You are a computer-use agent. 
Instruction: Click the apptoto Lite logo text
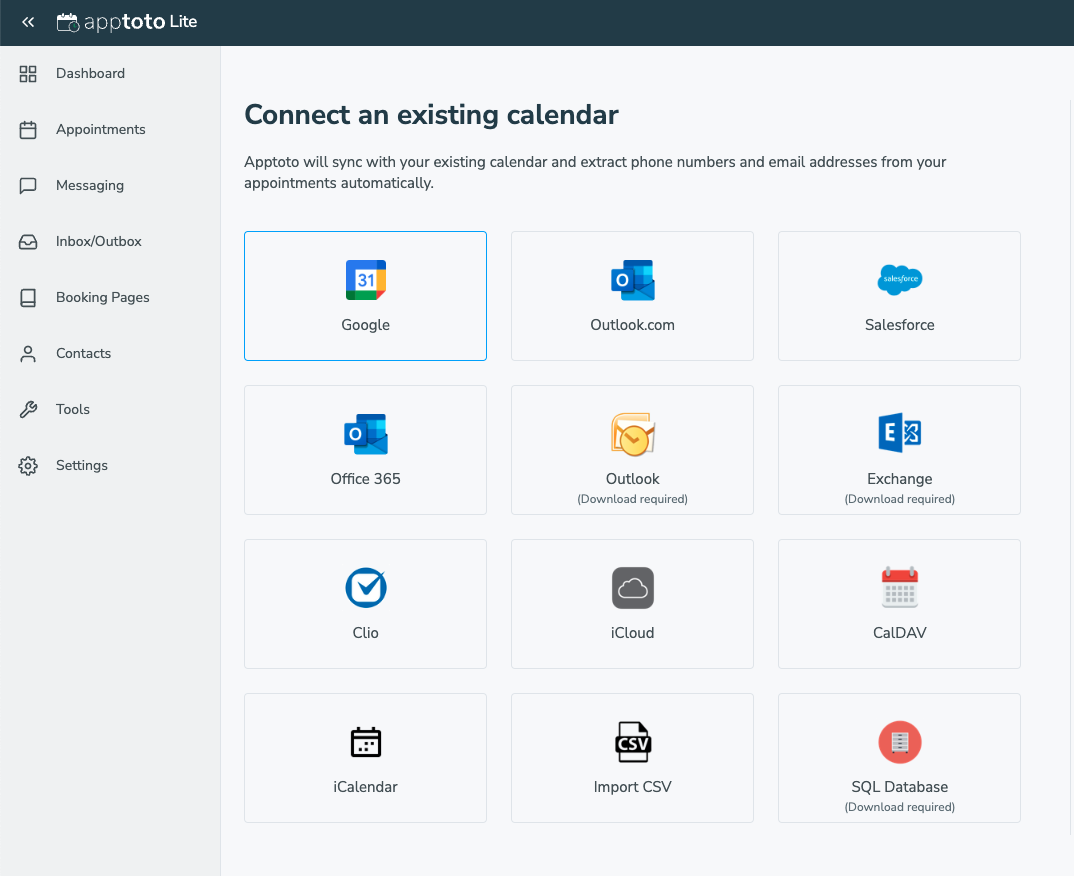pyautogui.click(x=140, y=23)
